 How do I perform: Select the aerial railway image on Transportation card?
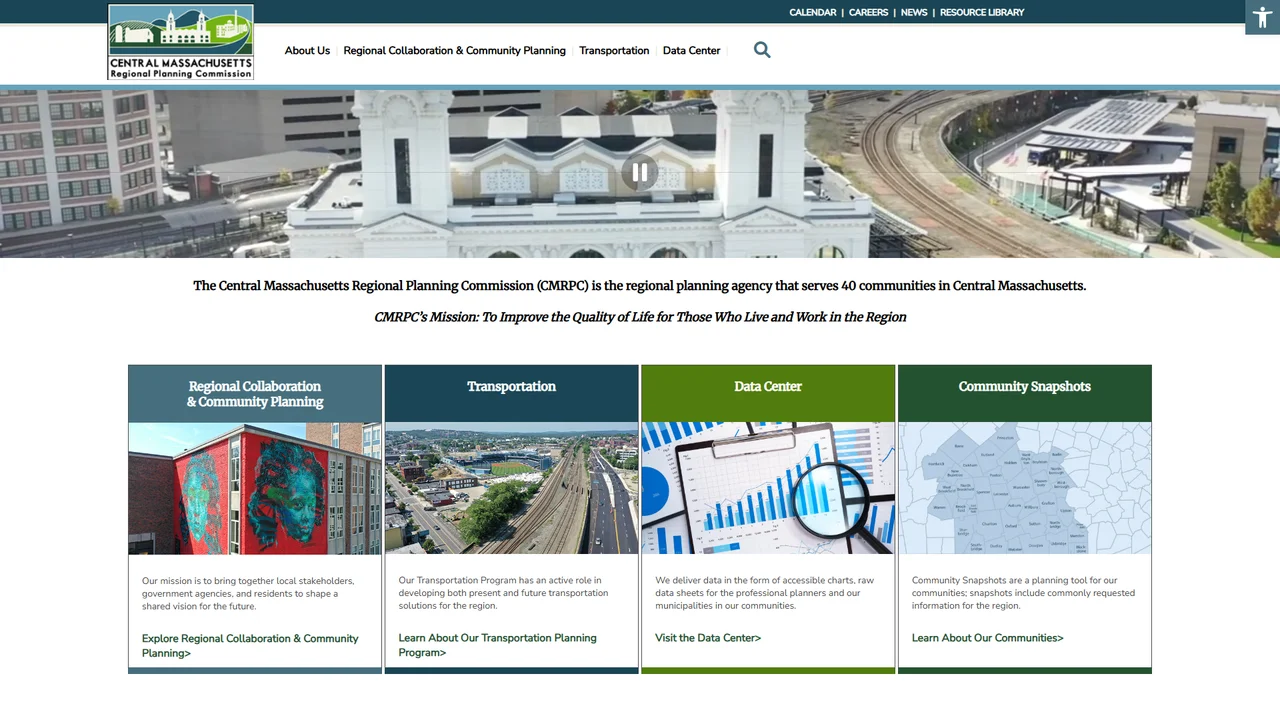[x=511, y=488]
